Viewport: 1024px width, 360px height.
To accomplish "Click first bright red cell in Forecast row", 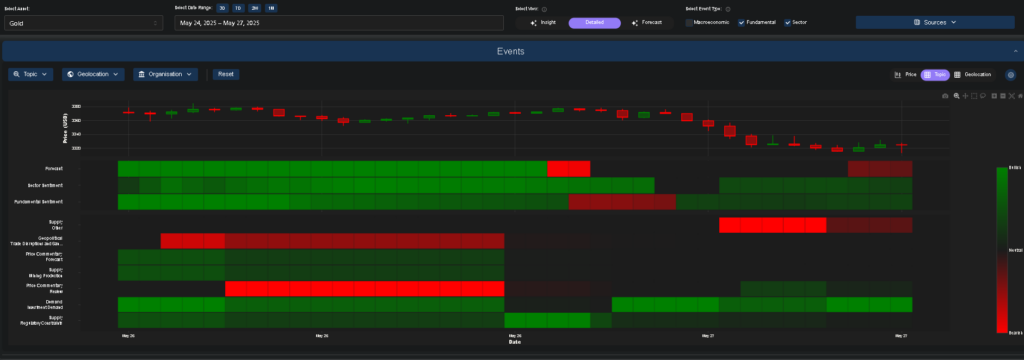I will (x=558, y=169).
